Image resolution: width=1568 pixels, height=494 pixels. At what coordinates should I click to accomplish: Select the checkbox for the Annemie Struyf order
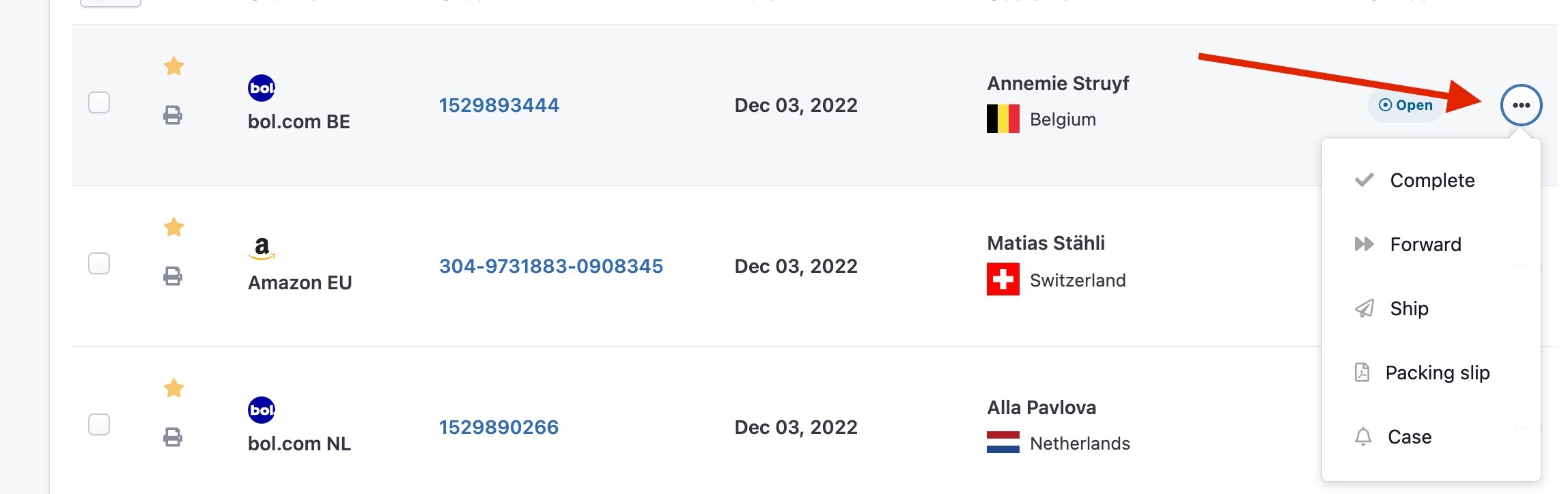click(x=99, y=102)
